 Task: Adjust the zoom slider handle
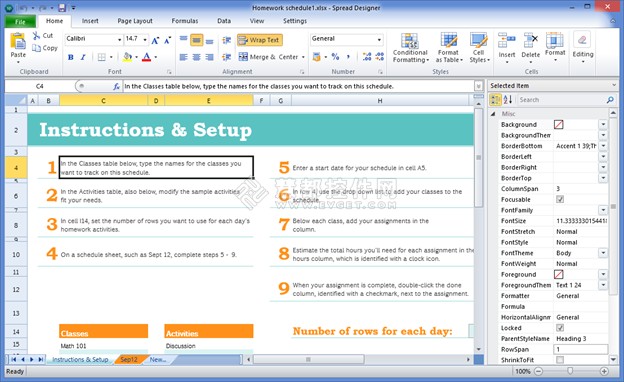point(570,371)
